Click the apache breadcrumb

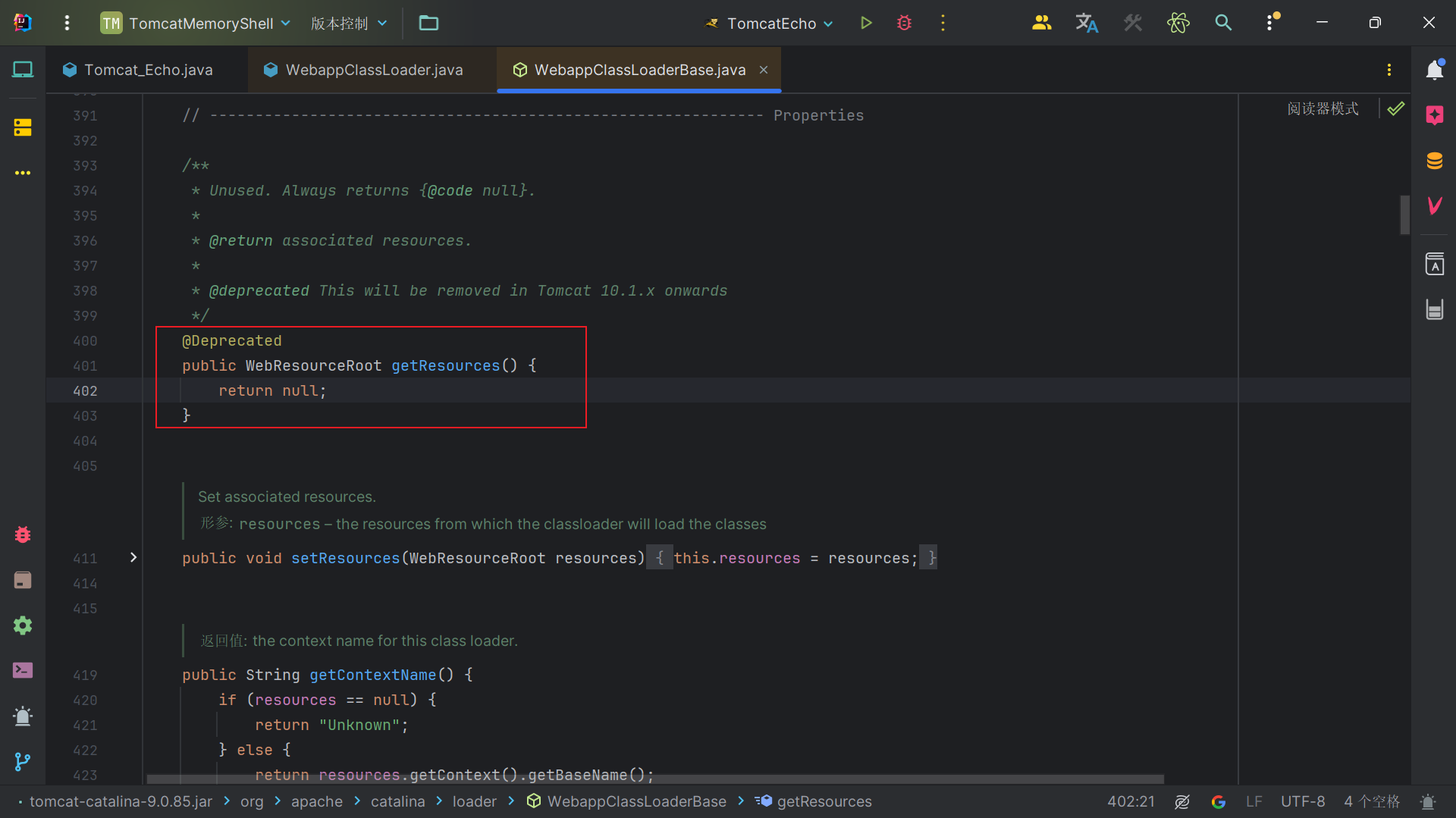(317, 801)
